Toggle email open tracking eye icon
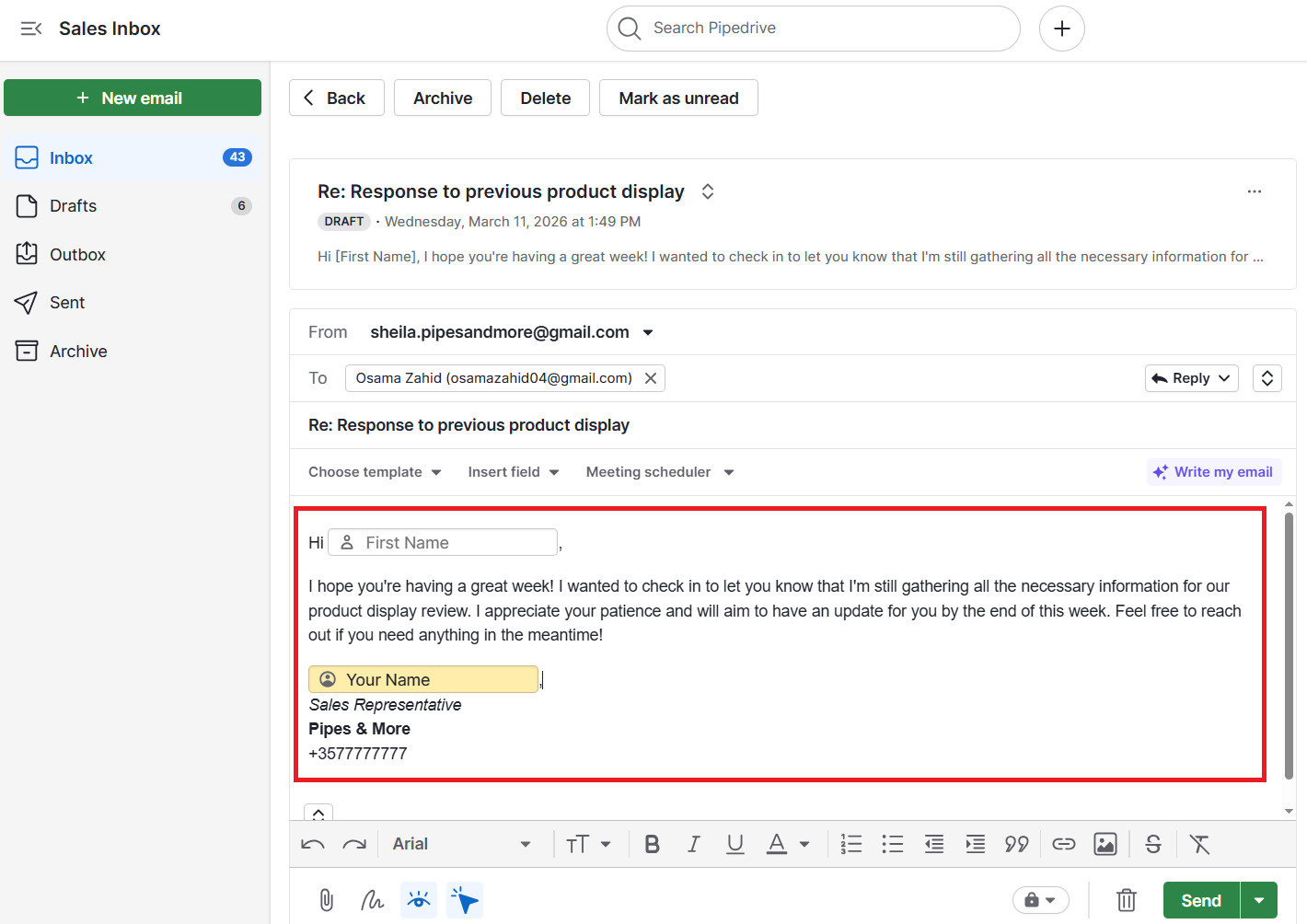1307x924 pixels. click(419, 900)
